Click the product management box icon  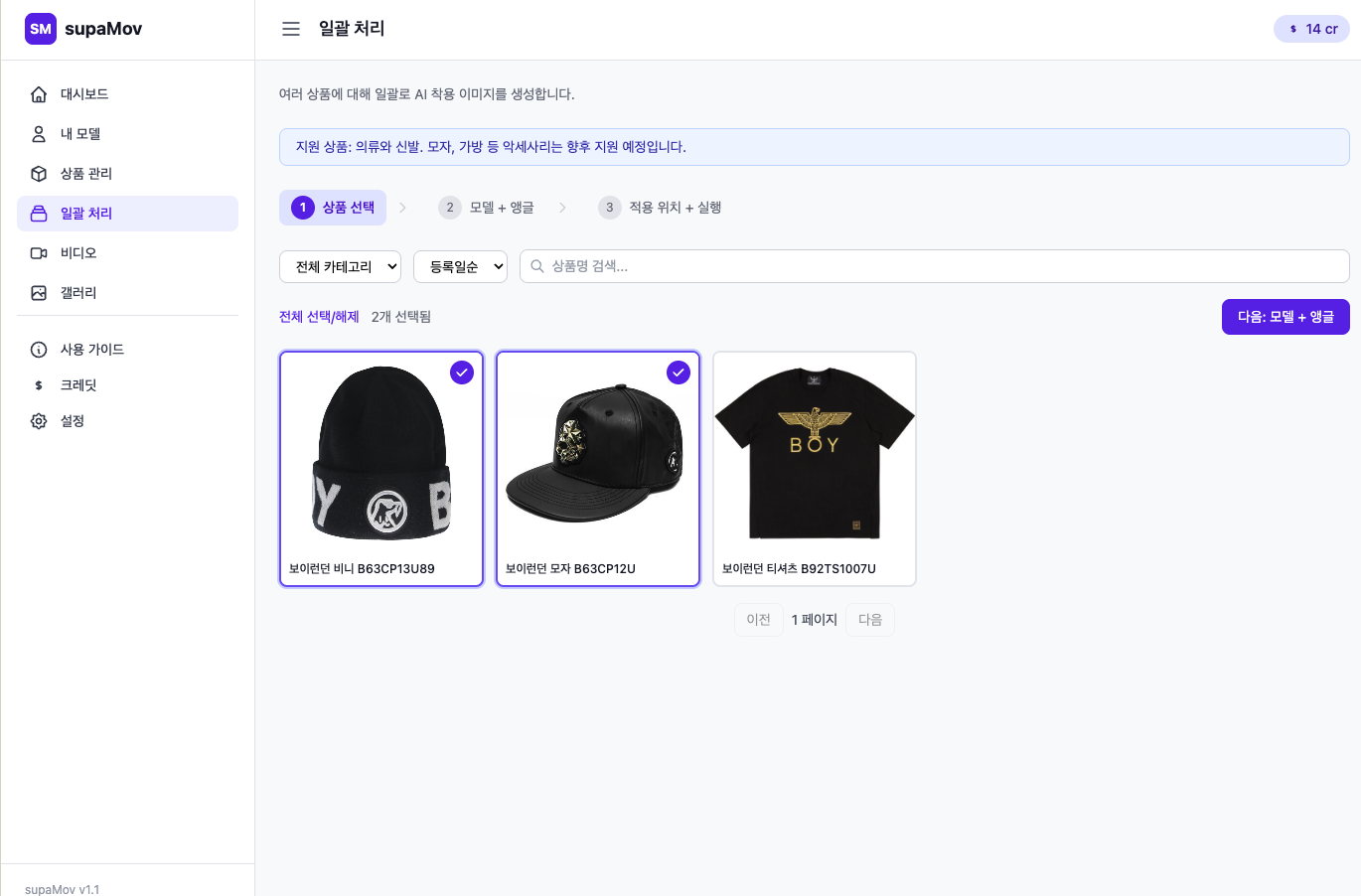point(39,174)
